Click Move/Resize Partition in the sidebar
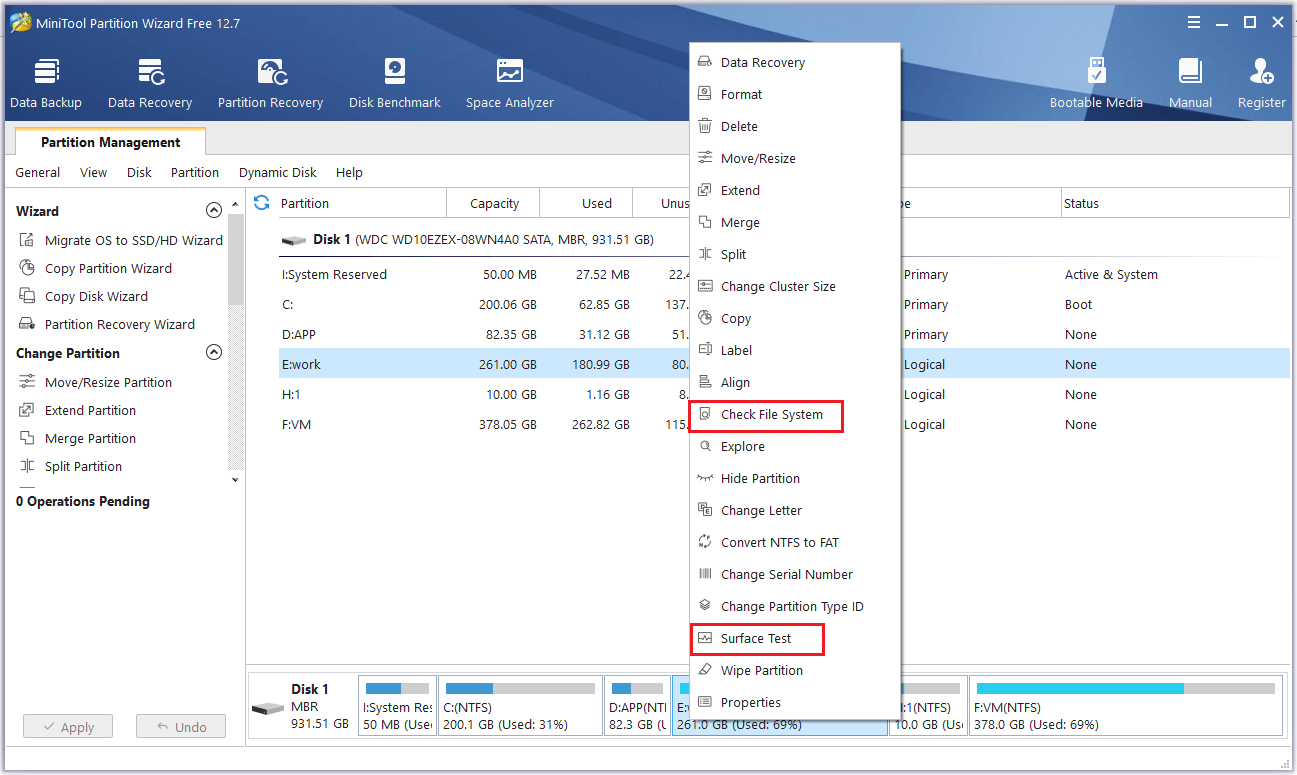The width and height of the screenshot is (1297, 775). tap(95, 382)
